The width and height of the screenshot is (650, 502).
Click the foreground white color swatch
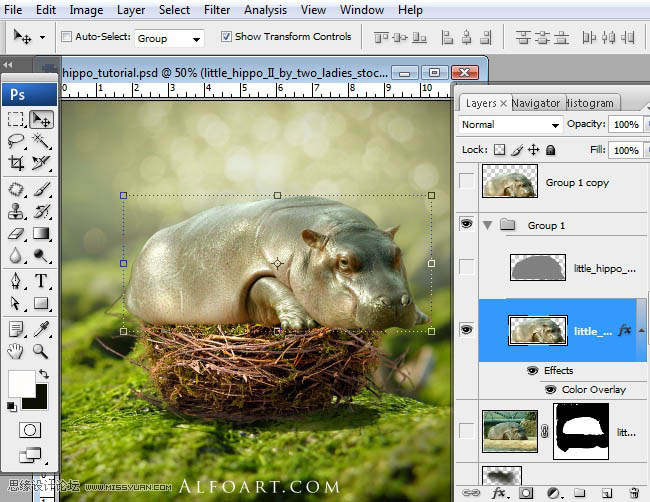click(x=20, y=383)
